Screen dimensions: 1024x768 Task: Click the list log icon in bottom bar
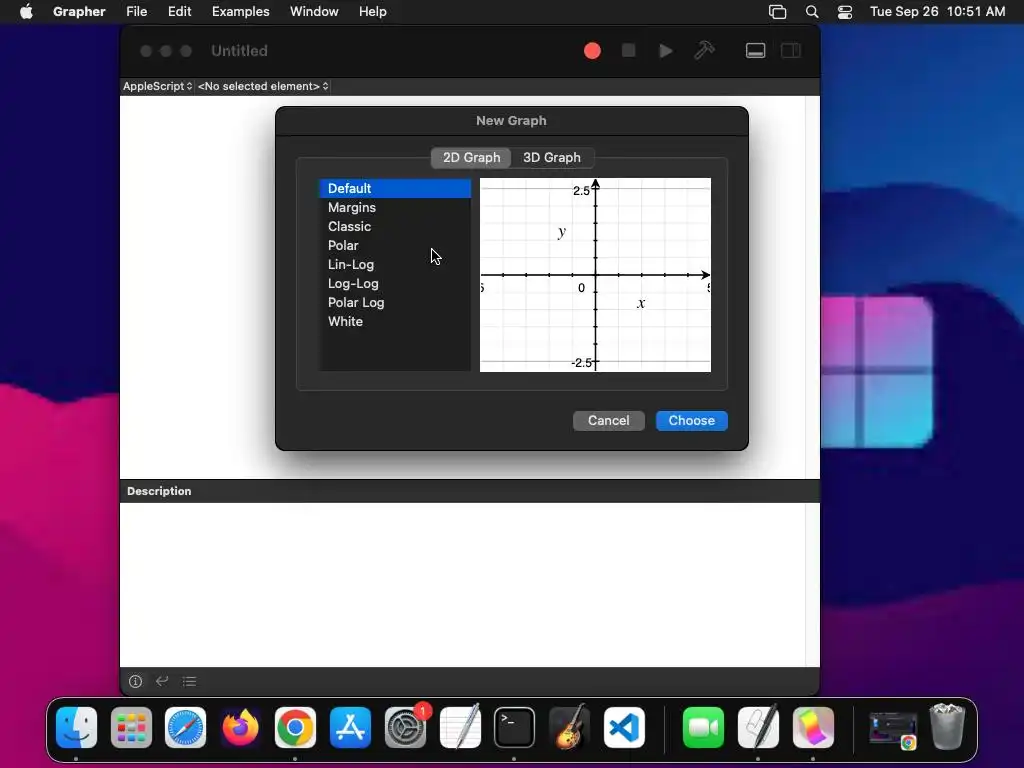coord(189,681)
